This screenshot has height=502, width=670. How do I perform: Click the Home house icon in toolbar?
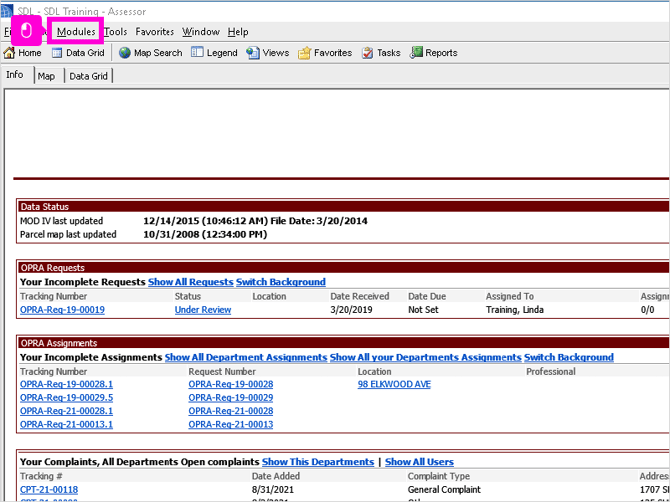point(9,53)
